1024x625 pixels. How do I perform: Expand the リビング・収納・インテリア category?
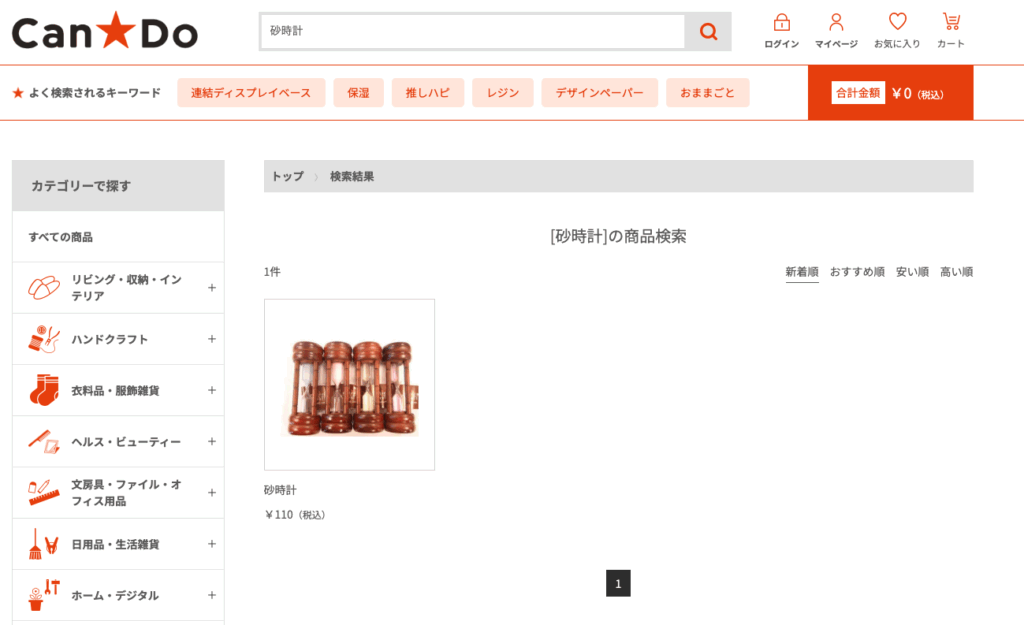coord(212,287)
